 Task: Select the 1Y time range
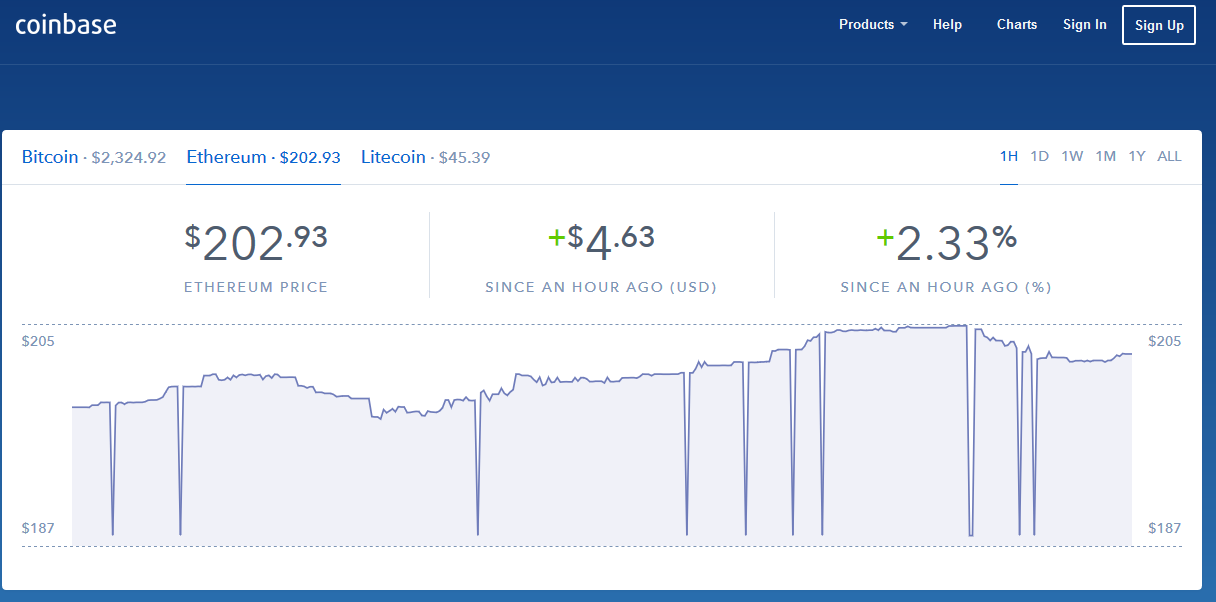pyautogui.click(x=1137, y=156)
